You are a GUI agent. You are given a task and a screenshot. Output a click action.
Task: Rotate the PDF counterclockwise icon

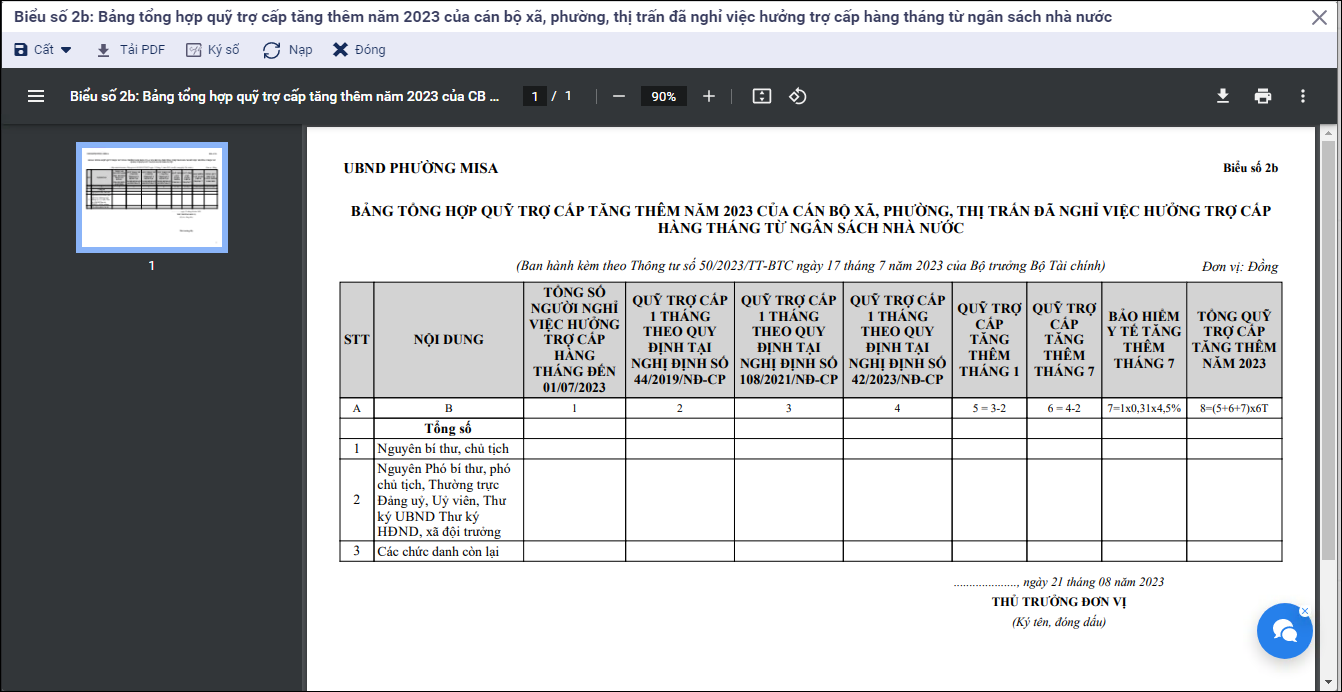point(798,96)
